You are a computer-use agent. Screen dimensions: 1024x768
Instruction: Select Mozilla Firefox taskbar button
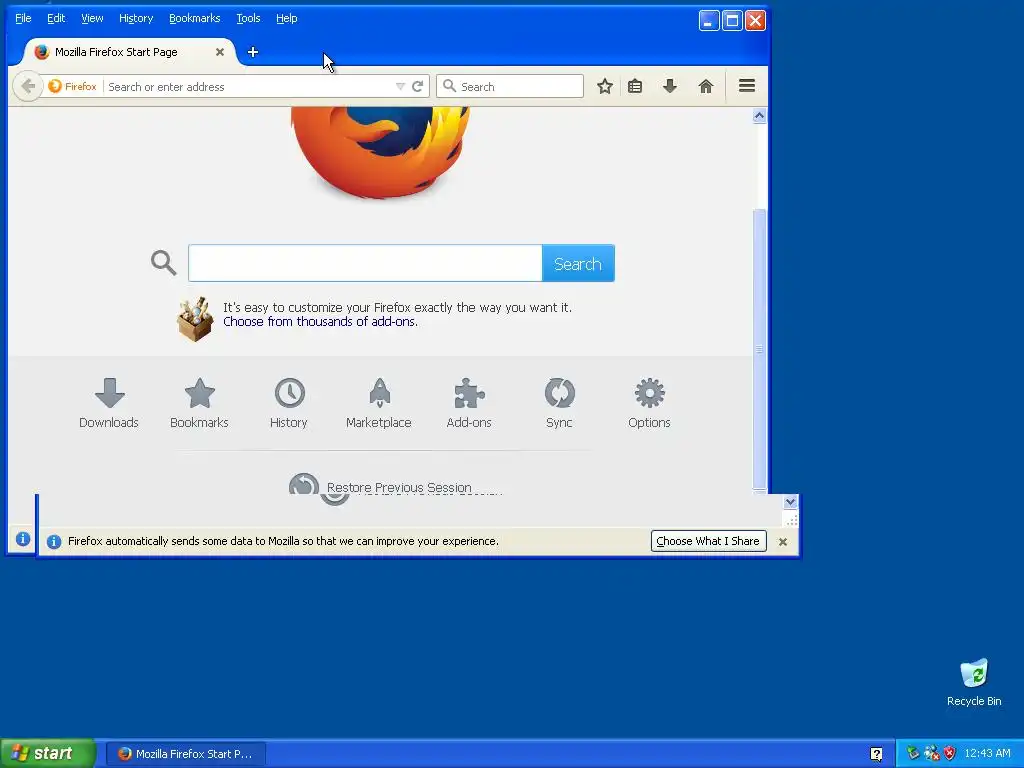pyautogui.click(x=185, y=754)
